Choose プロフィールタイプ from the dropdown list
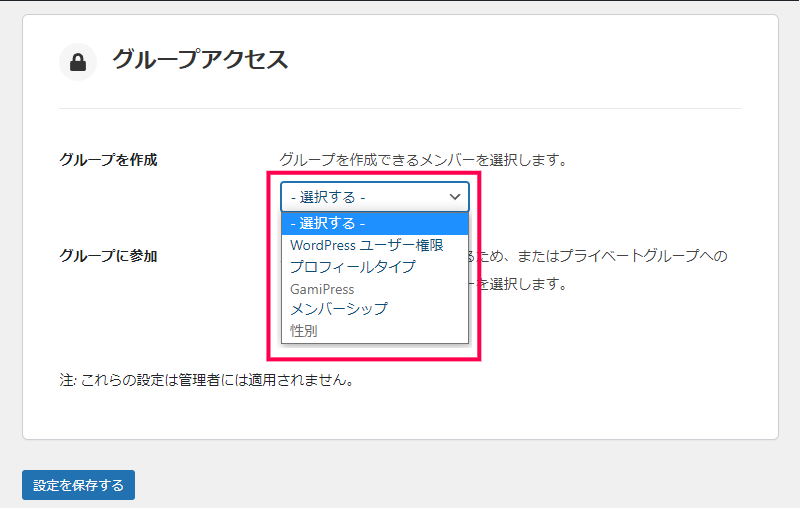The height and width of the screenshot is (508, 800). click(374, 267)
